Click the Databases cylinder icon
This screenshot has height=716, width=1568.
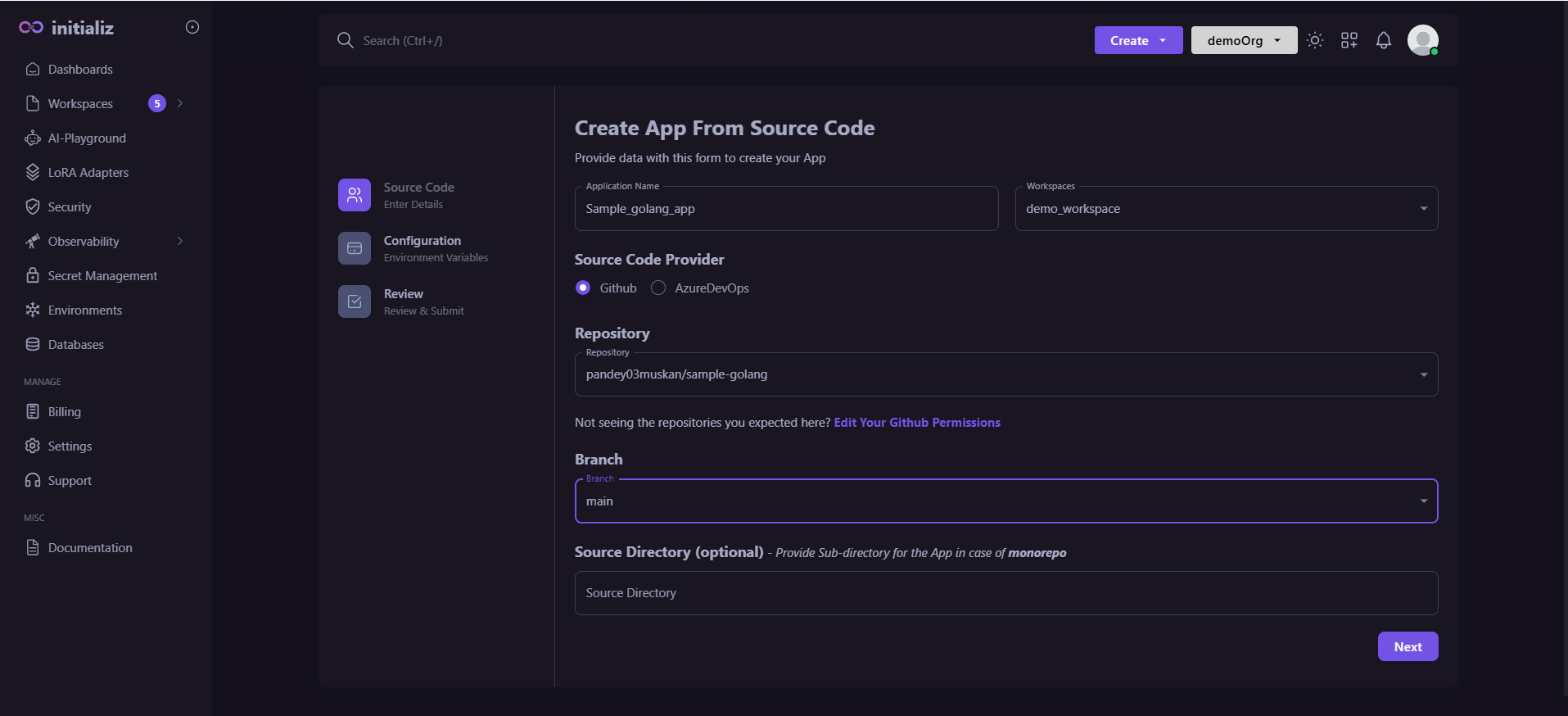33,344
